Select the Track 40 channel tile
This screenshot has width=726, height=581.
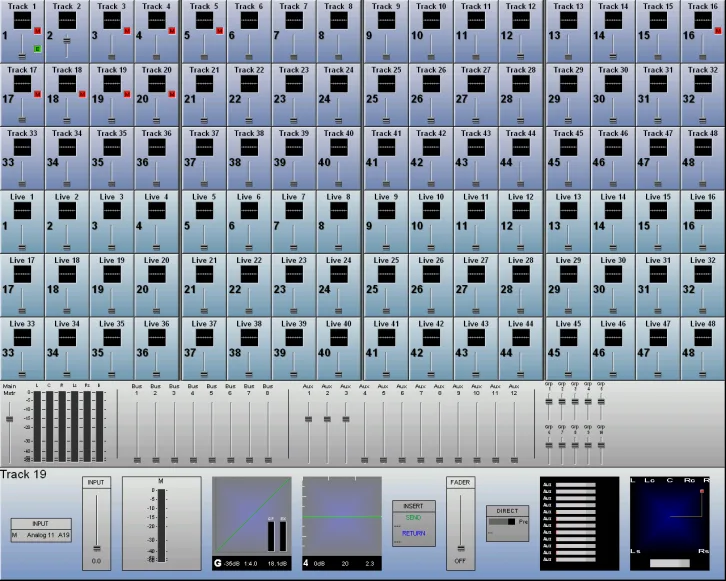(339, 158)
